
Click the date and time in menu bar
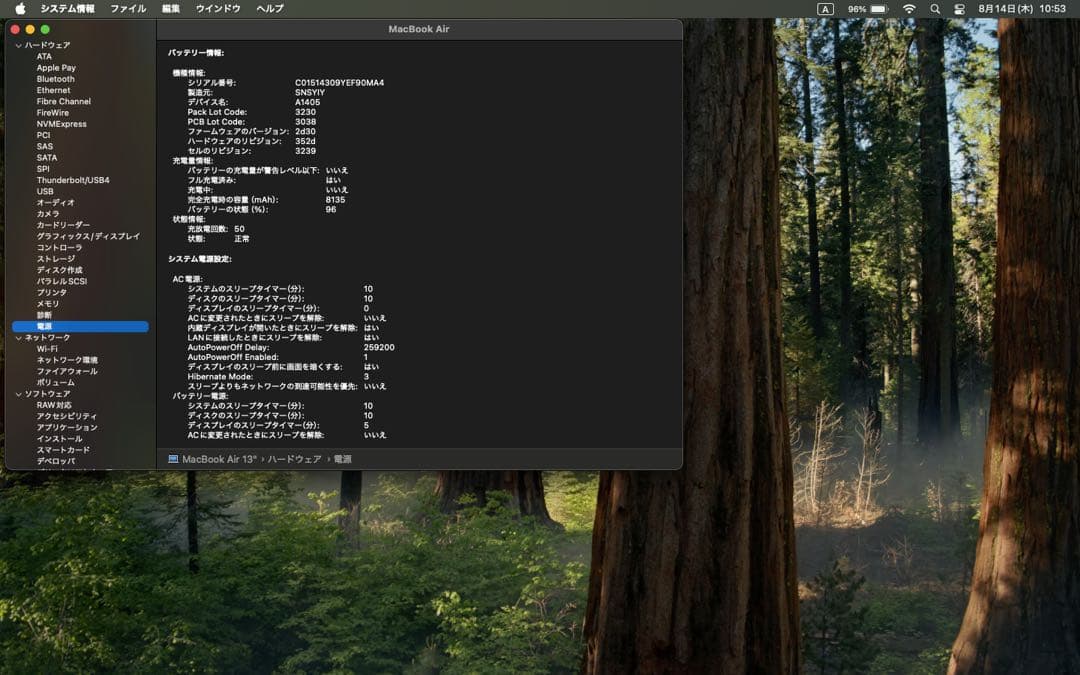pyautogui.click(x=1021, y=8)
